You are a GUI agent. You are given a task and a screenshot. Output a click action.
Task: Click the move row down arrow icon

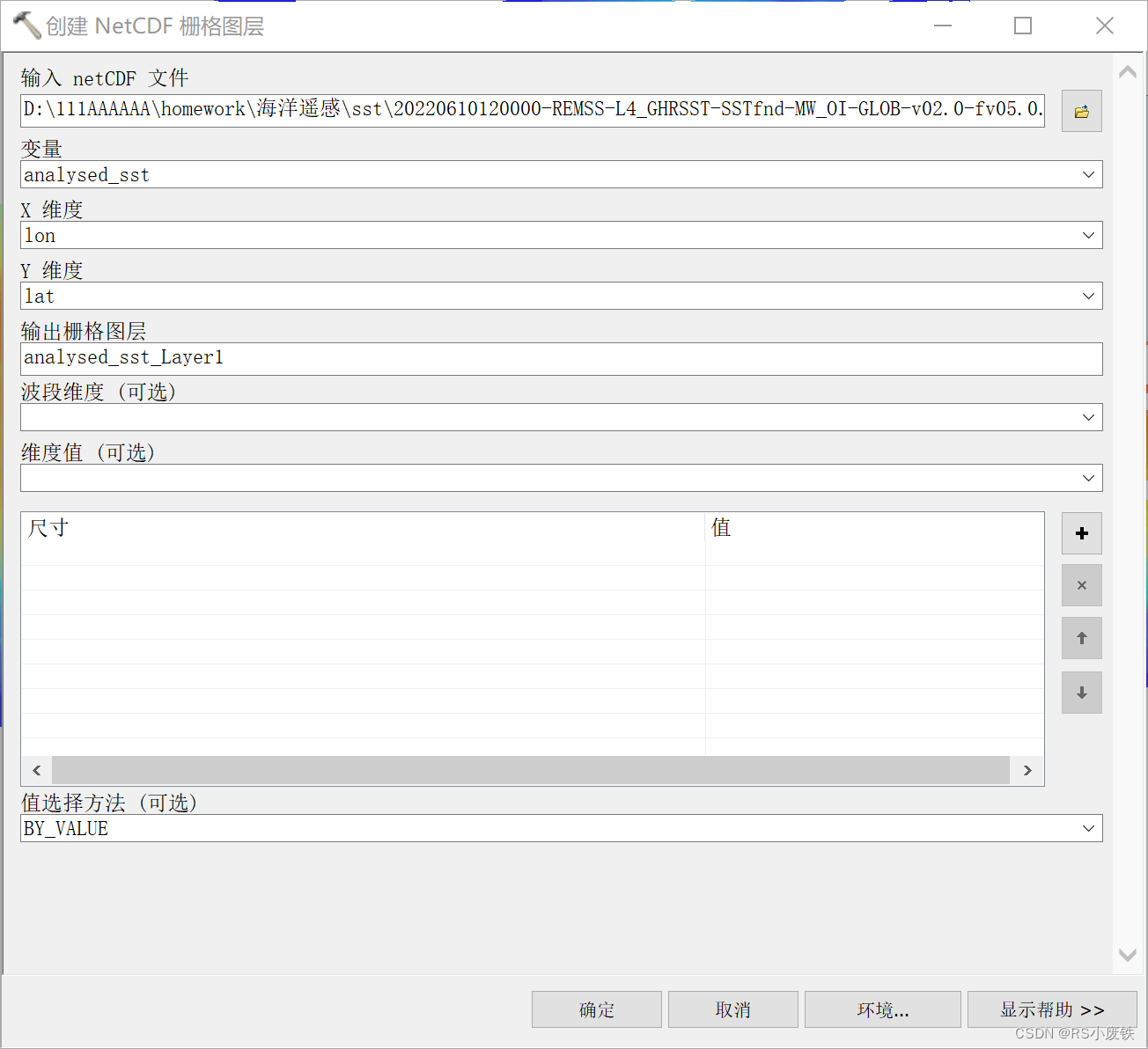click(1081, 693)
